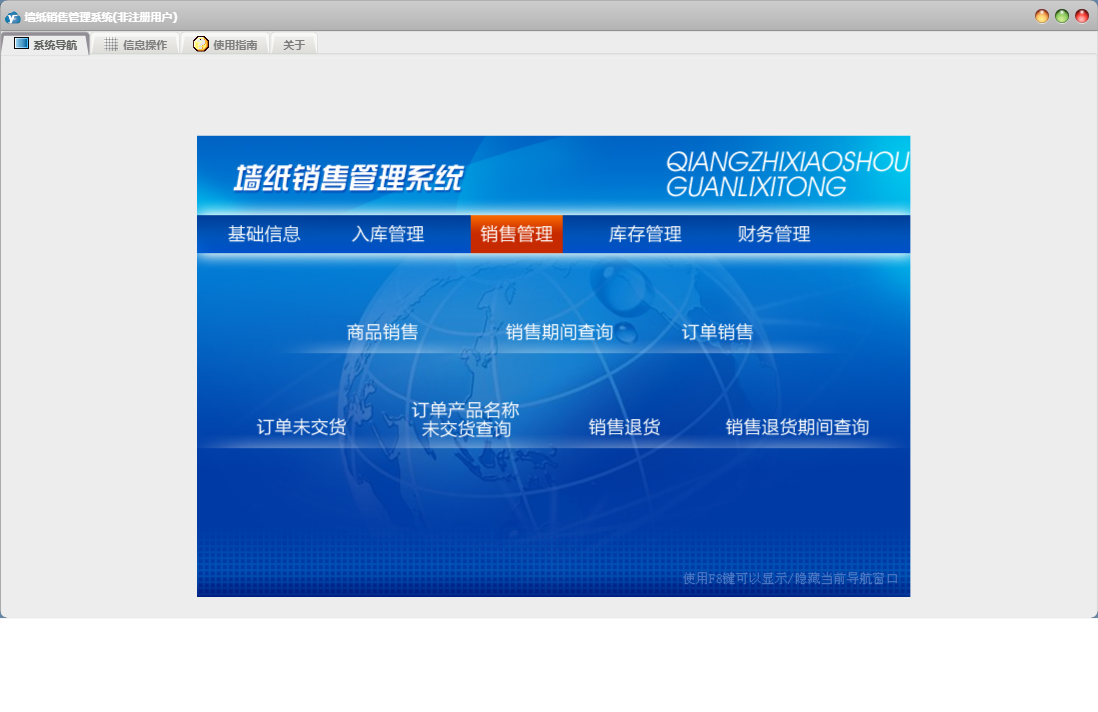The width and height of the screenshot is (1098, 712).
Task: Select the 关于 tab
Action: (x=294, y=45)
